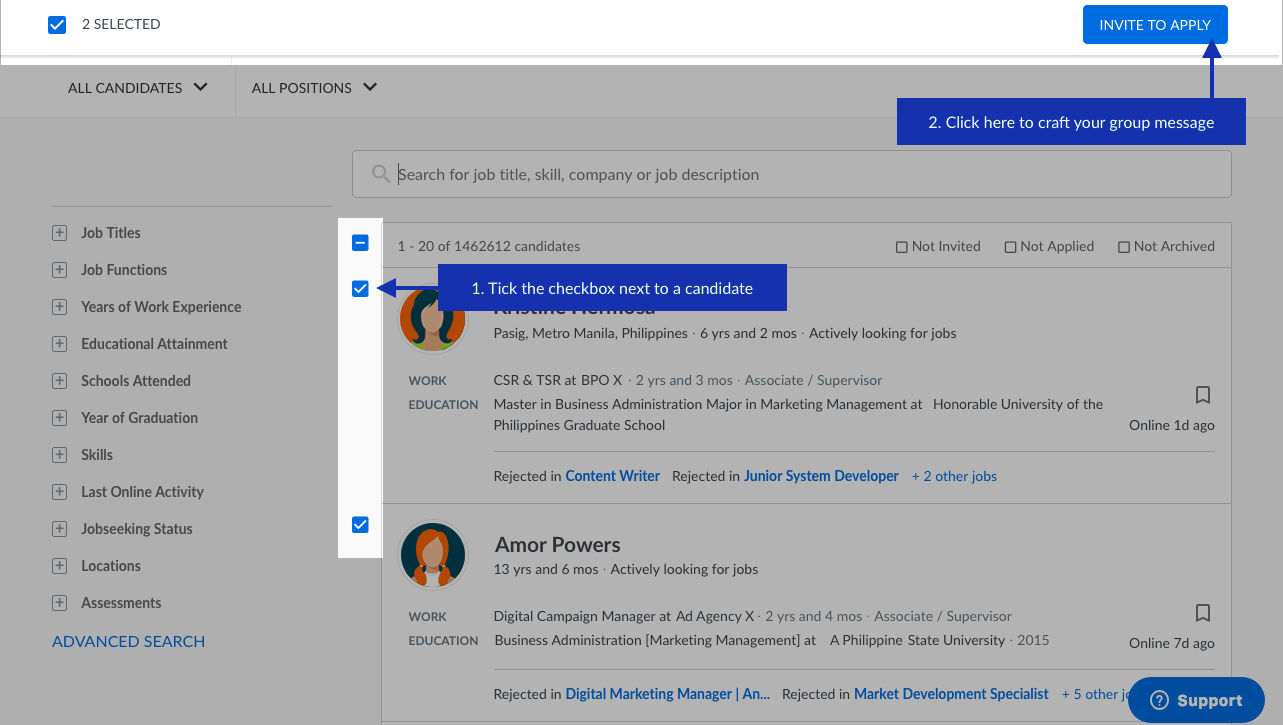Image resolution: width=1283 pixels, height=725 pixels.
Task: Expand the Skills filter plus icon
Action: pyautogui.click(x=60, y=455)
